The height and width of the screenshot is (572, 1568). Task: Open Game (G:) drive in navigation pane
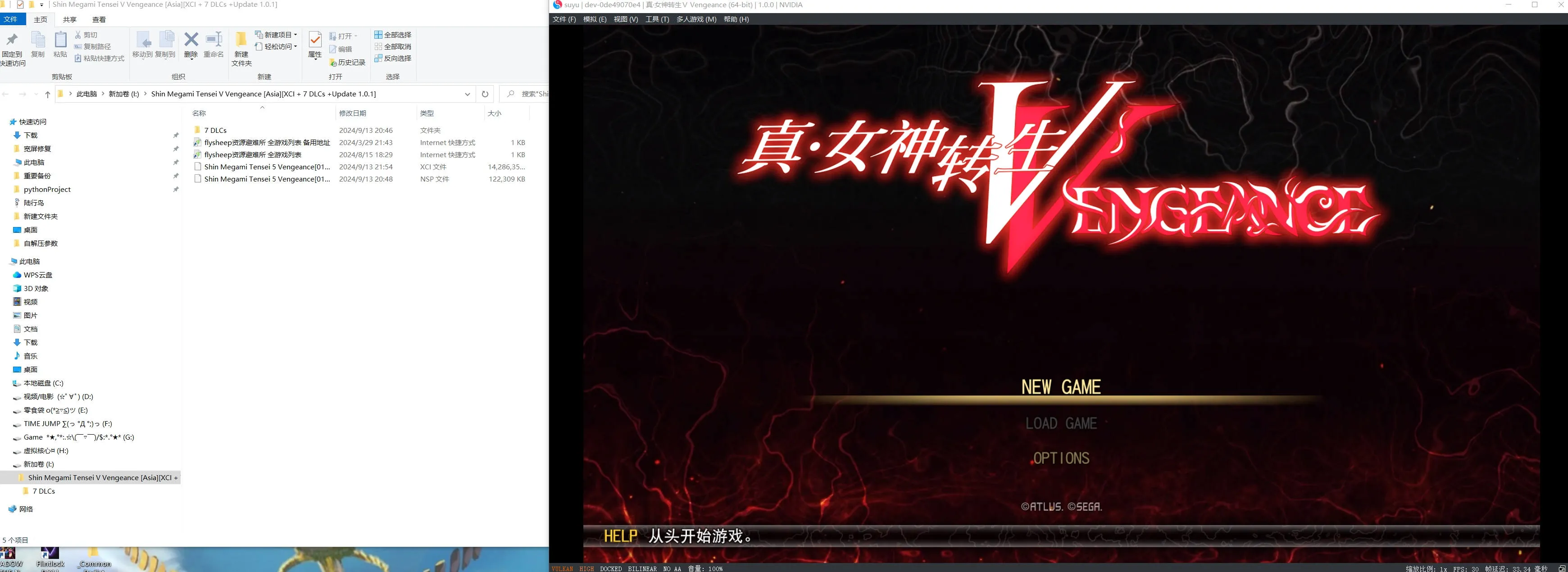(78, 437)
